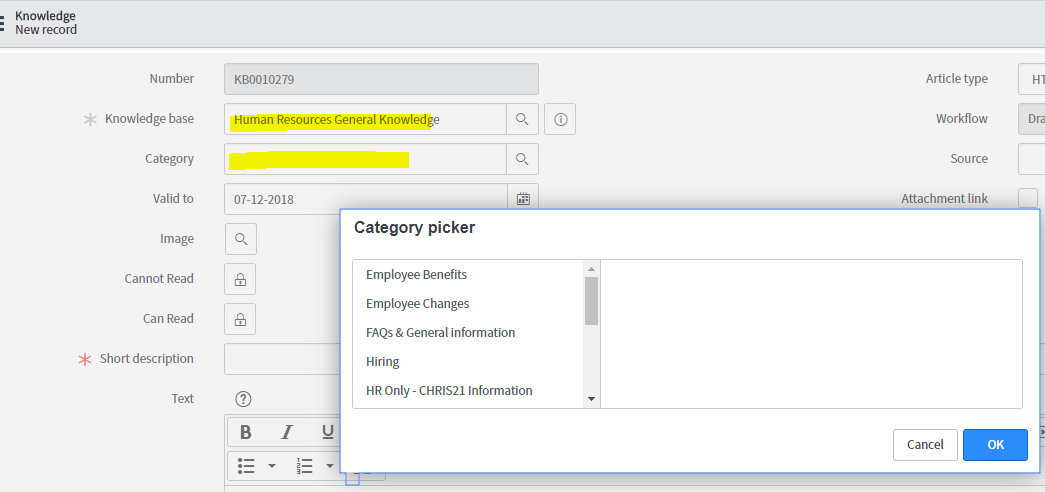This screenshot has width=1045, height=492.
Task: Open the Valid to calendar picker
Action: [522, 199]
